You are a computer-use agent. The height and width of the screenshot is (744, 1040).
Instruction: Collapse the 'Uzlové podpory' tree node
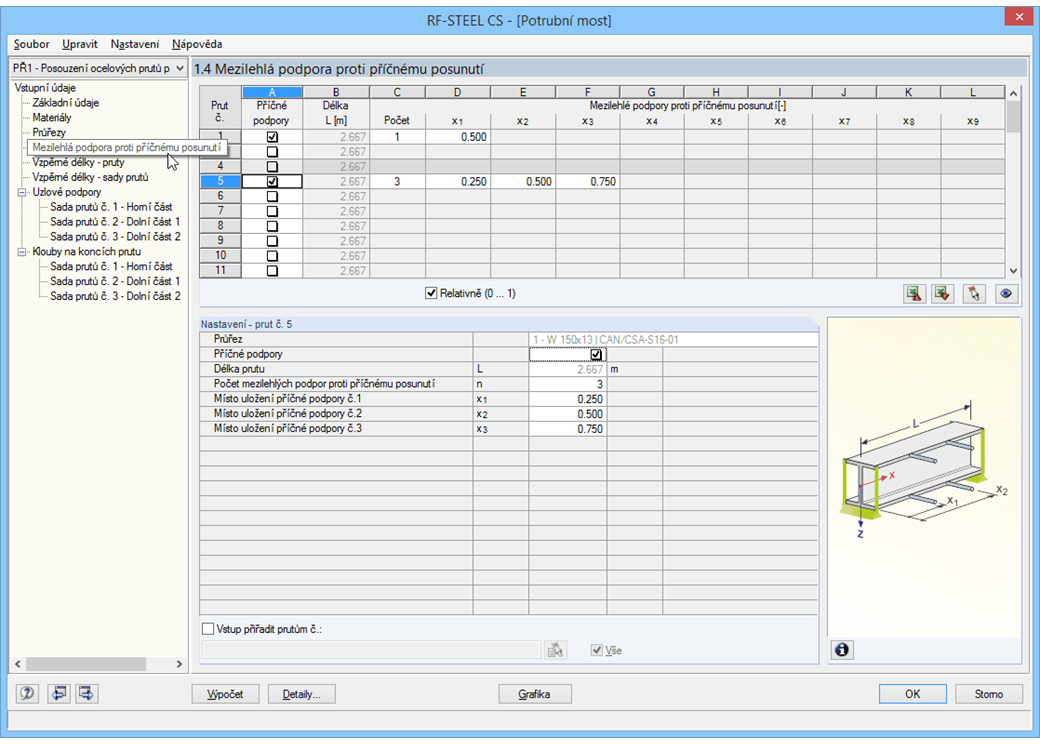22,192
